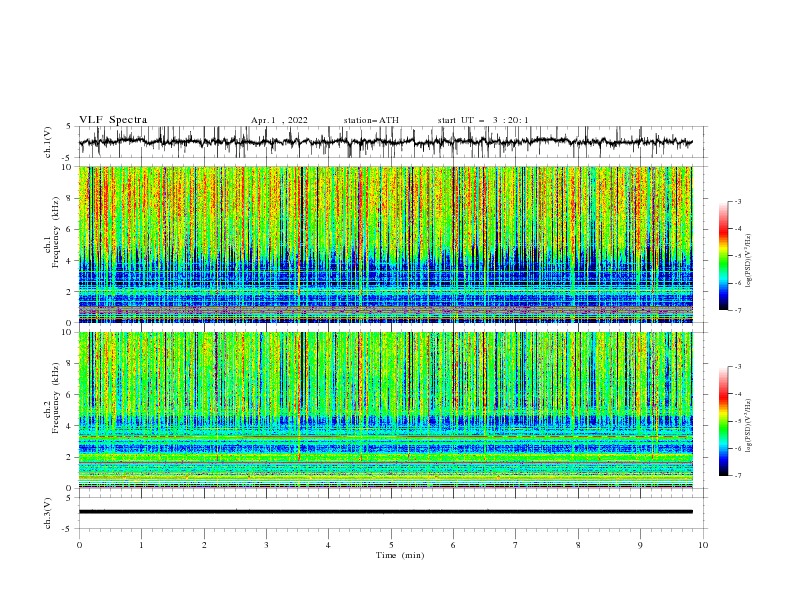The width and height of the screenshot is (792, 612).
Task: Click time axis tick label "3"
Action: tap(266, 545)
